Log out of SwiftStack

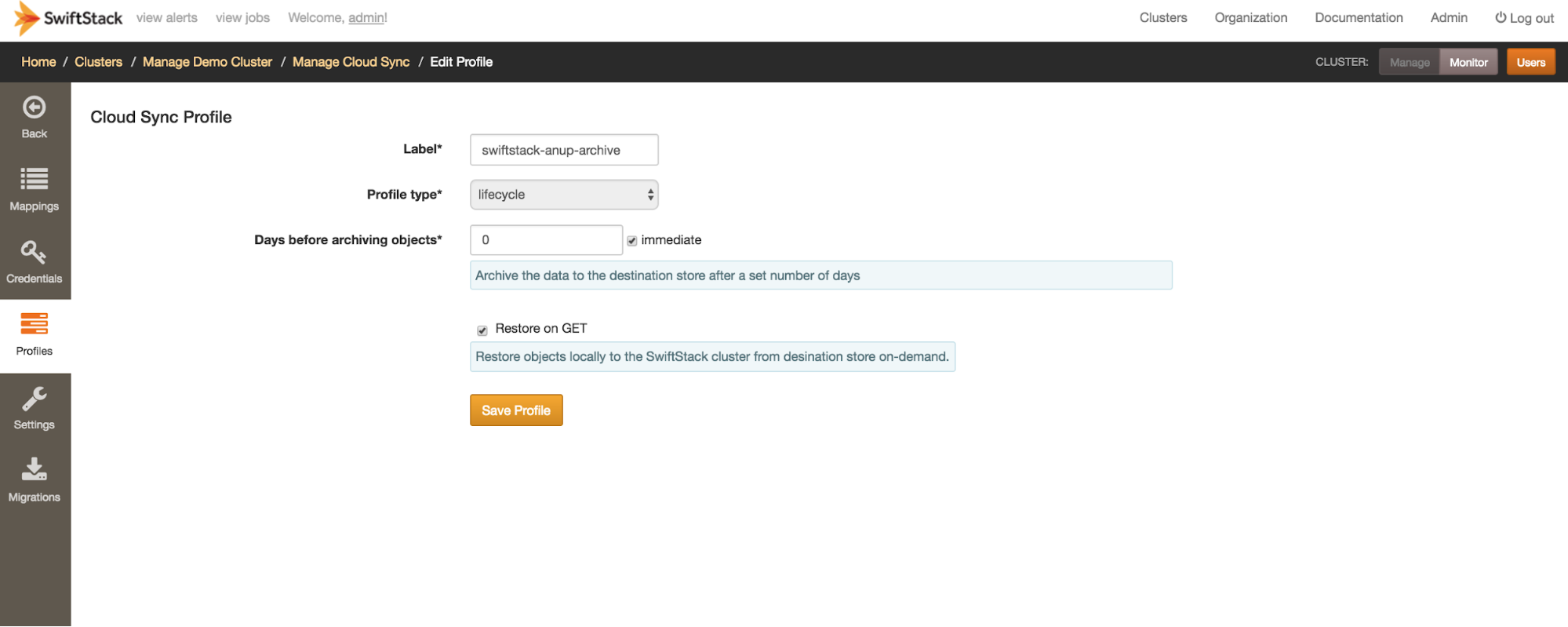[1524, 18]
